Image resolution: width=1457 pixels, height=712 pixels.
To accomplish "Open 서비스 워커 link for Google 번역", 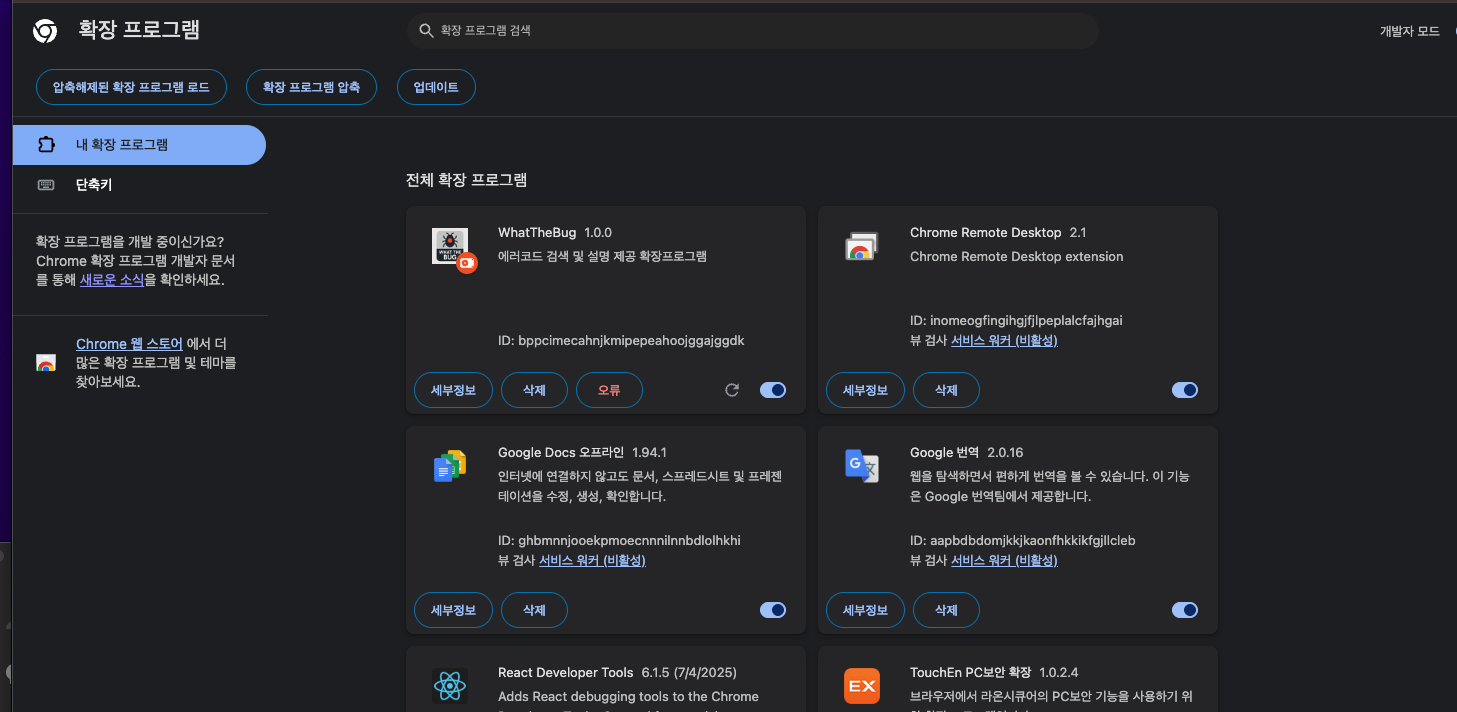I will (x=1004, y=561).
